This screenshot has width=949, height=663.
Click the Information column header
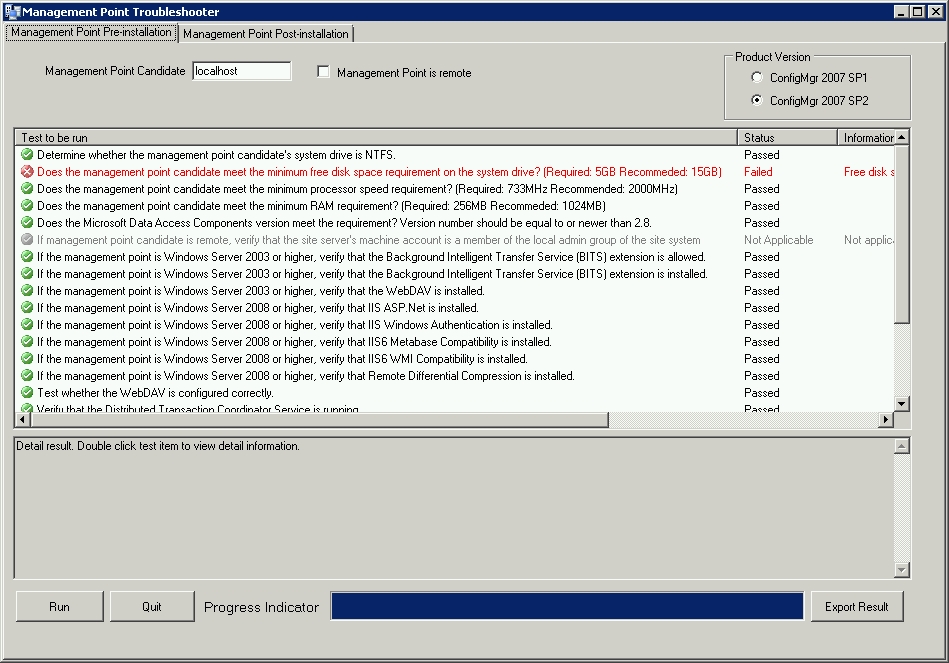pyautogui.click(x=866, y=137)
